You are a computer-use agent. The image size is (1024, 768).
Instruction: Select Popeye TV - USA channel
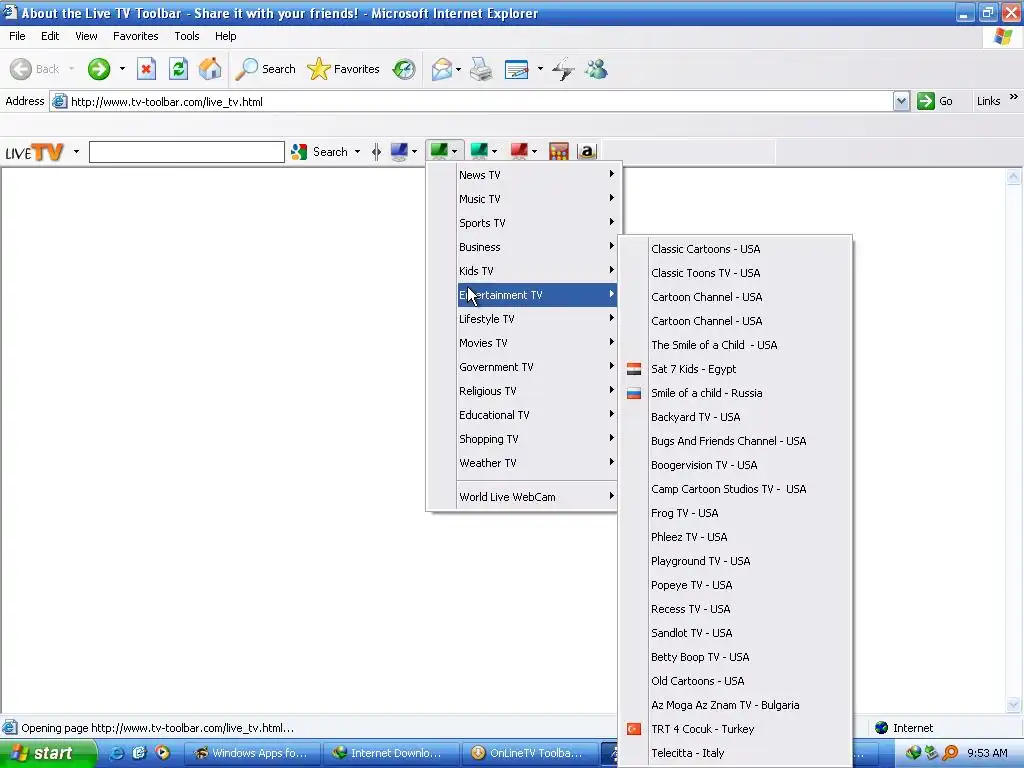click(x=735, y=585)
